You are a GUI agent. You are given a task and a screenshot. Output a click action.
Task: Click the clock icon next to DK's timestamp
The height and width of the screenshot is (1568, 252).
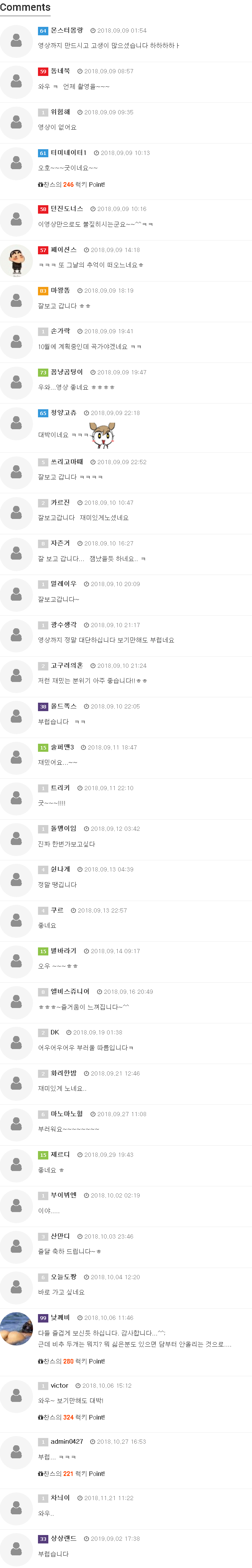pyautogui.click(x=69, y=1032)
